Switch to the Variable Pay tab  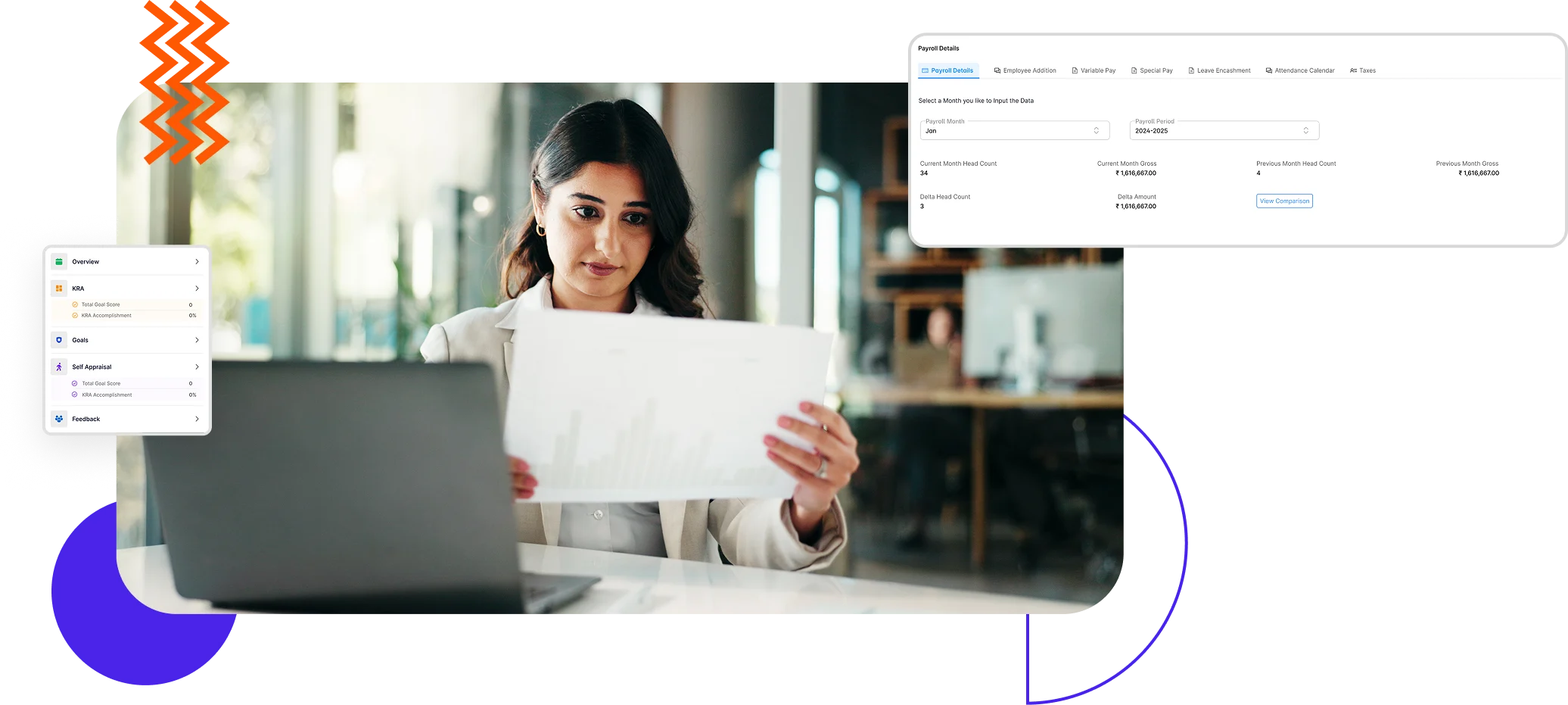point(1097,70)
